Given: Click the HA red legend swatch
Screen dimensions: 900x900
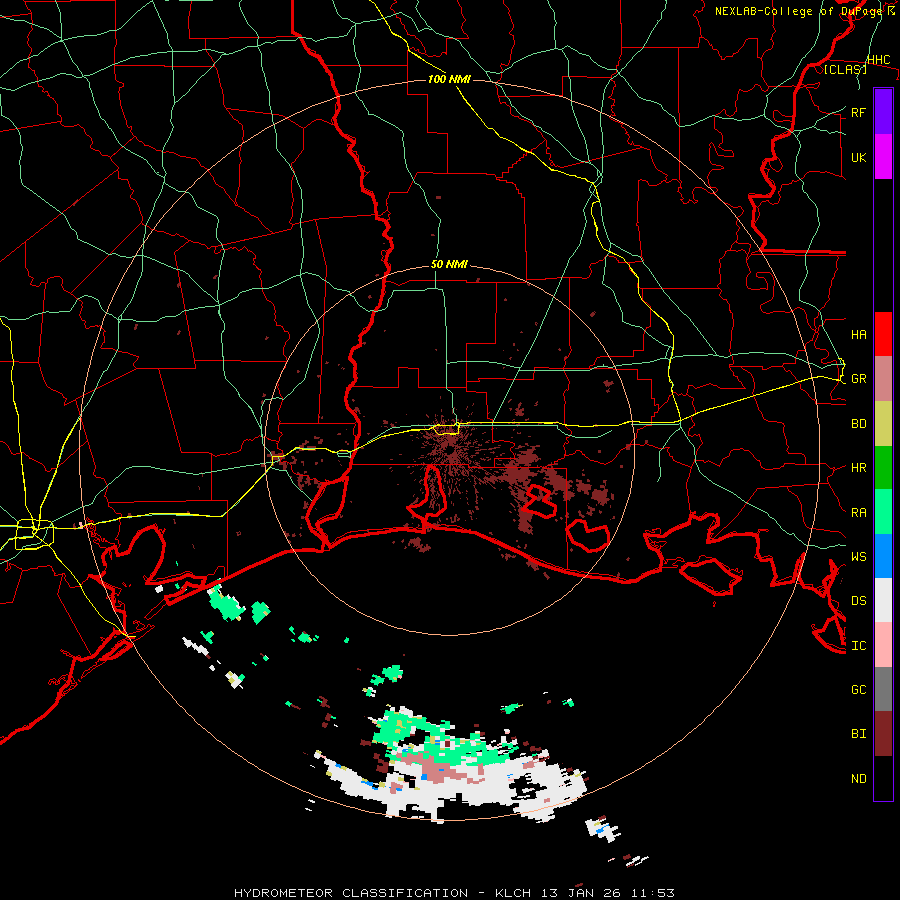Looking at the screenshot, I should (x=883, y=334).
